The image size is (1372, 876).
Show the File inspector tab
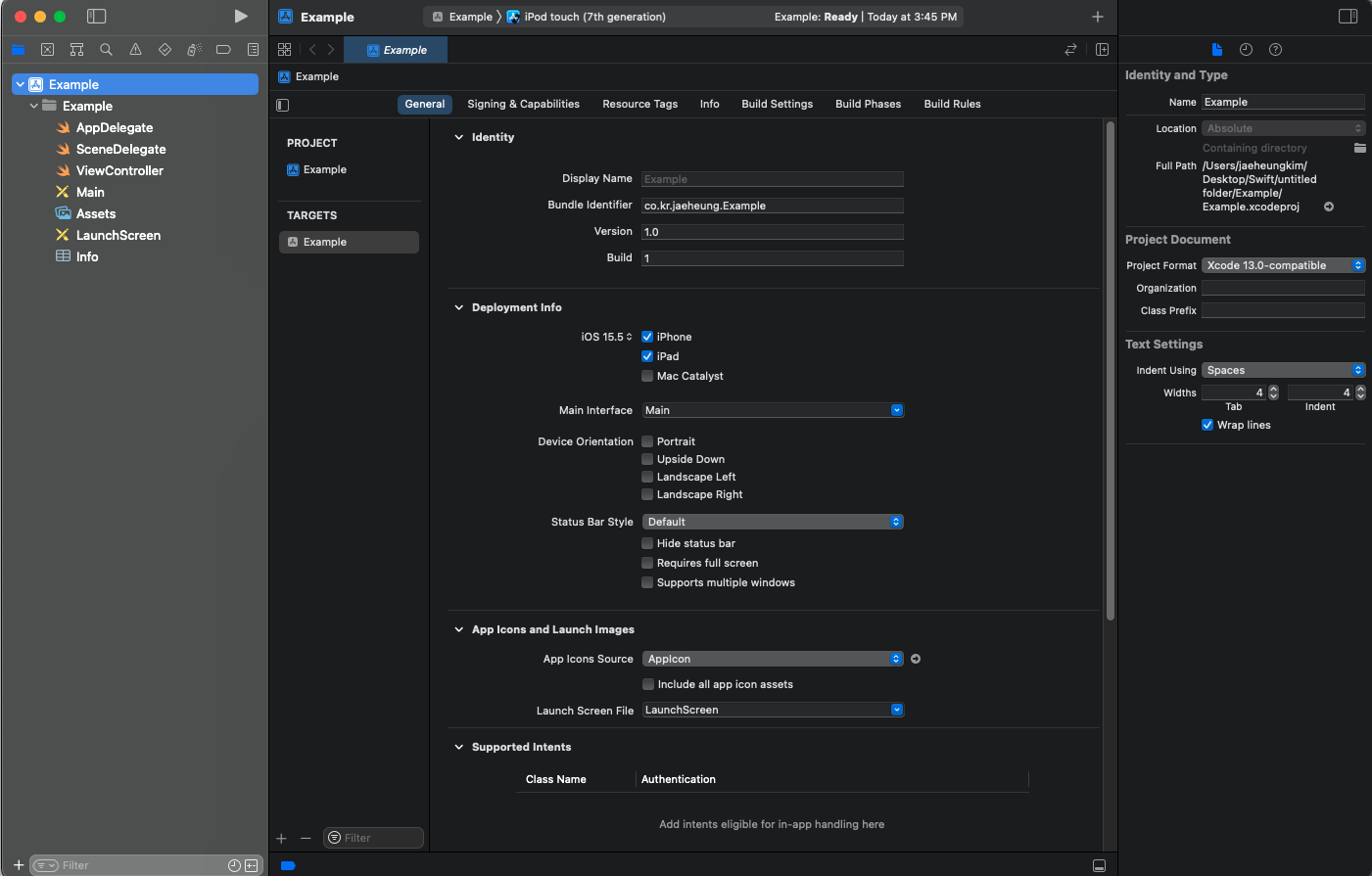click(x=1216, y=49)
